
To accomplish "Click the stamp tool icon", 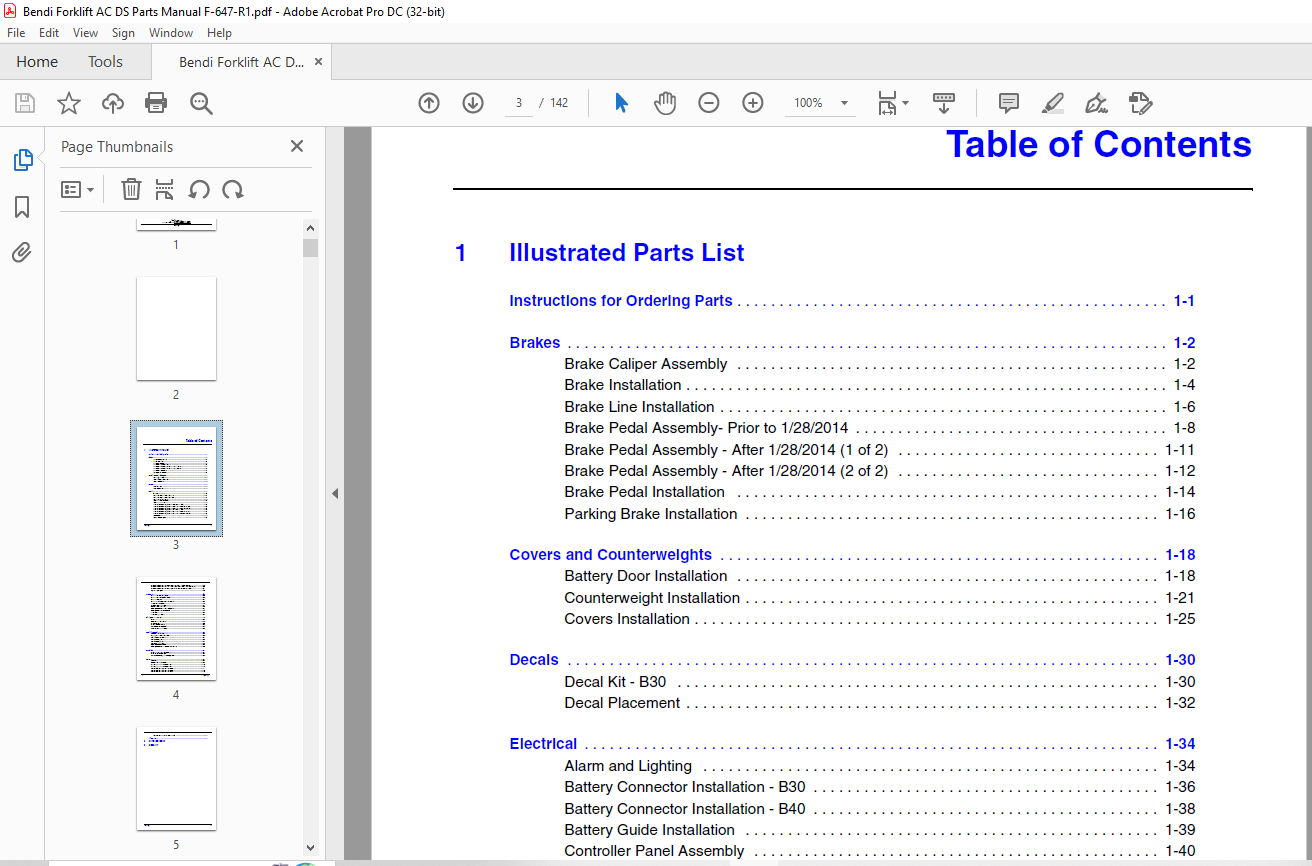I will (x=1140, y=103).
